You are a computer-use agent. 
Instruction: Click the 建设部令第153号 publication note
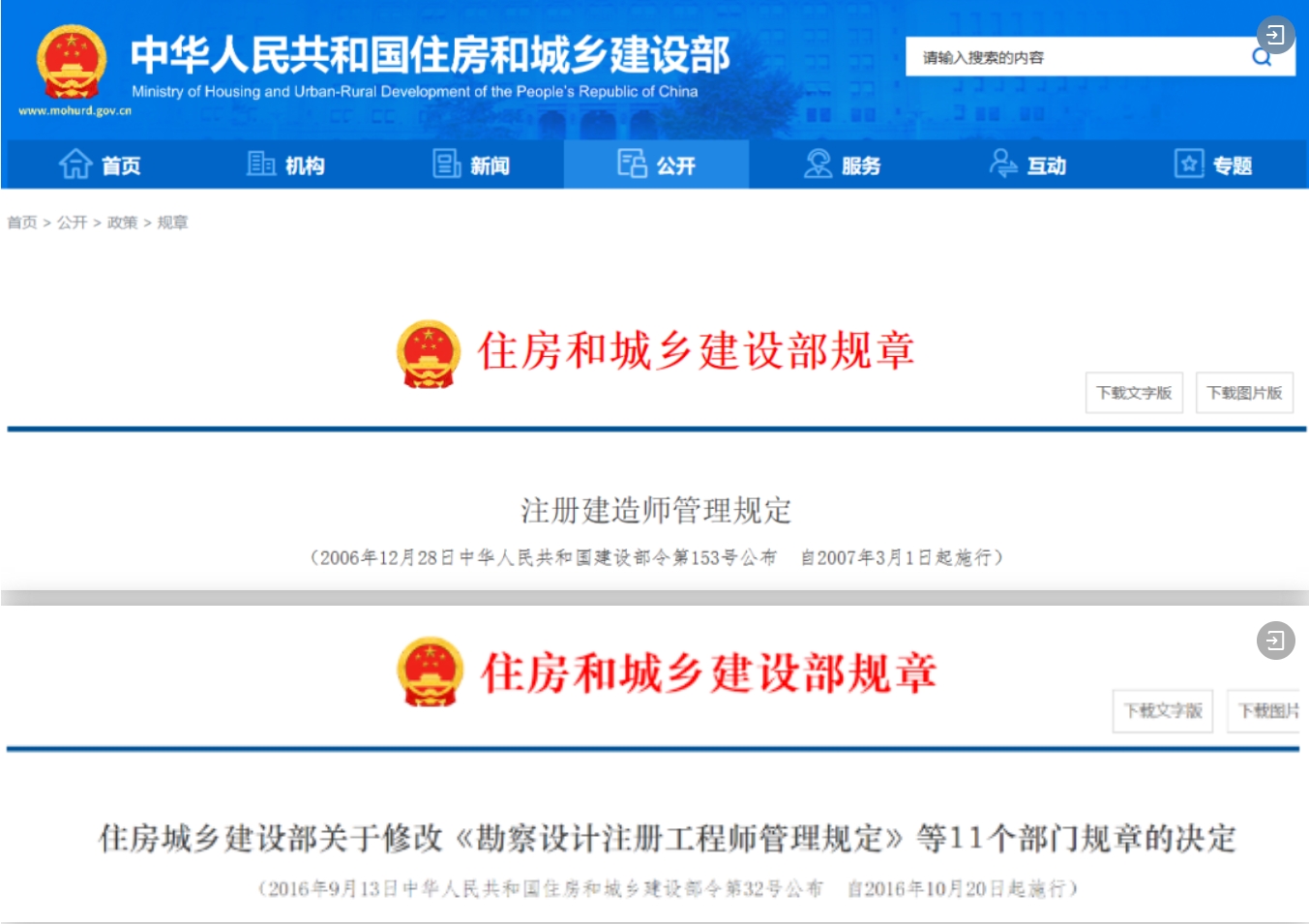(x=656, y=557)
